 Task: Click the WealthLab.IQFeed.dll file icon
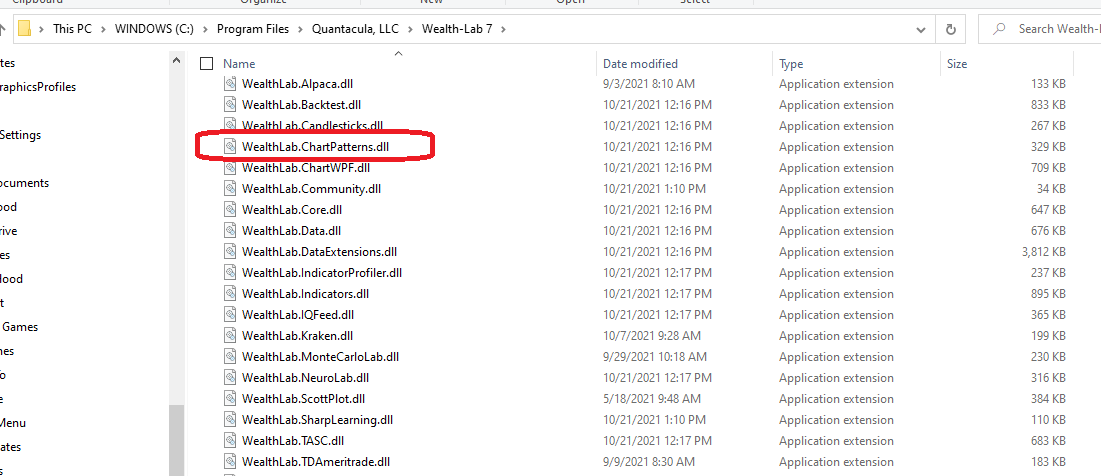click(x=231, y=315)
